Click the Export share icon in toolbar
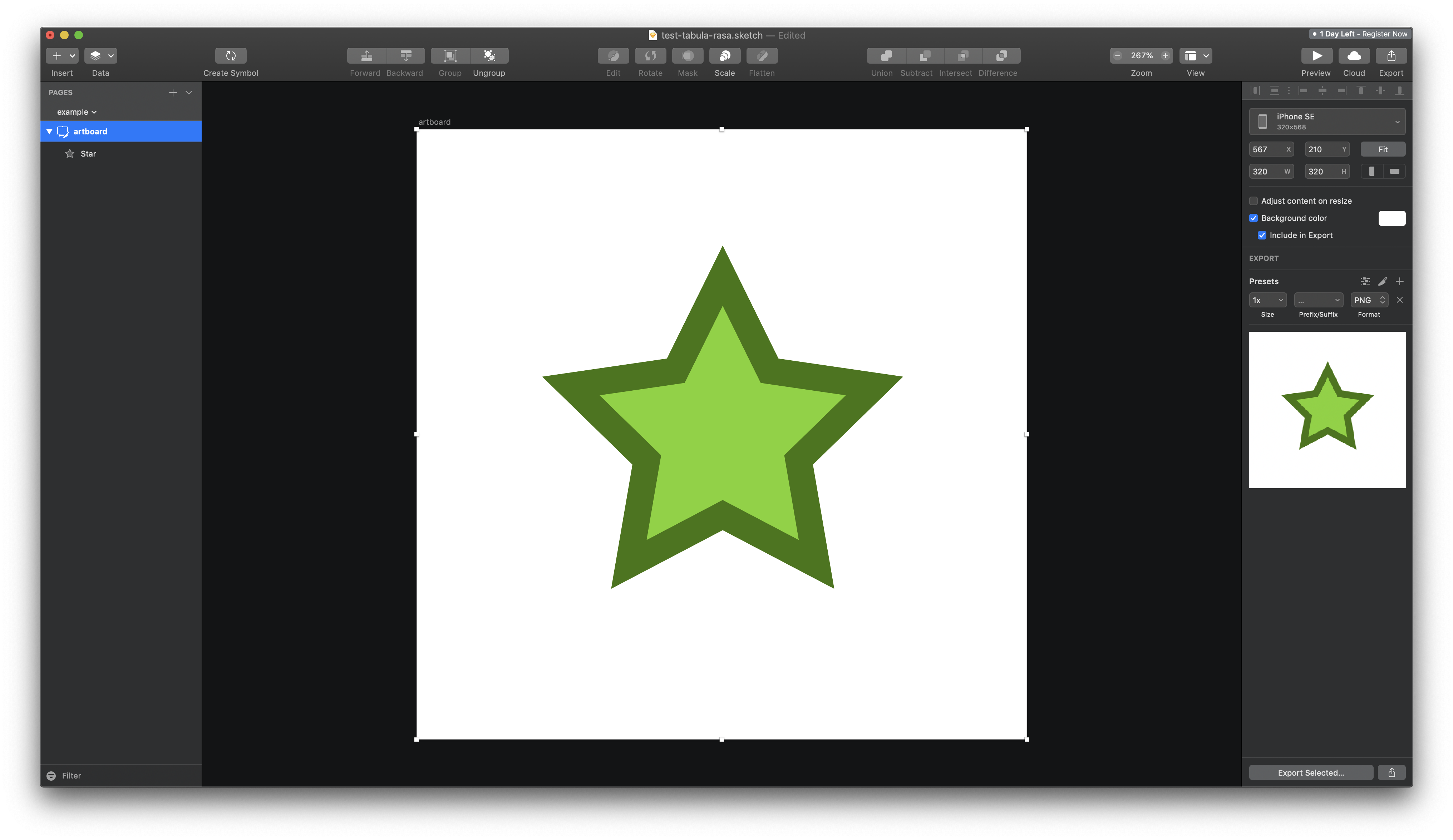This screenshot has height=840, width=1453. point(1391,55)
